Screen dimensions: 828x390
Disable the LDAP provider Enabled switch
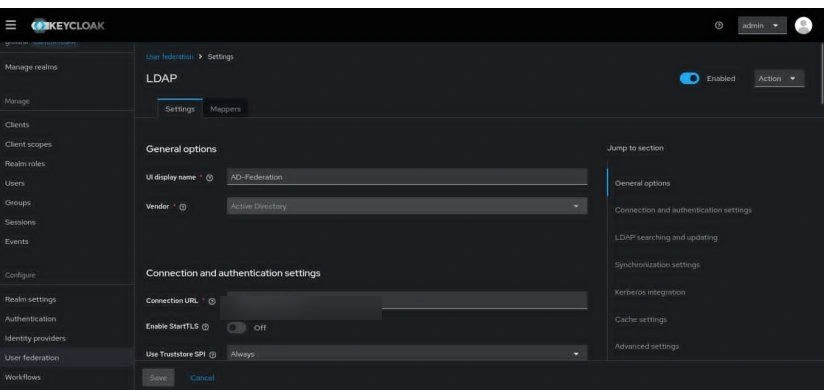689,79
